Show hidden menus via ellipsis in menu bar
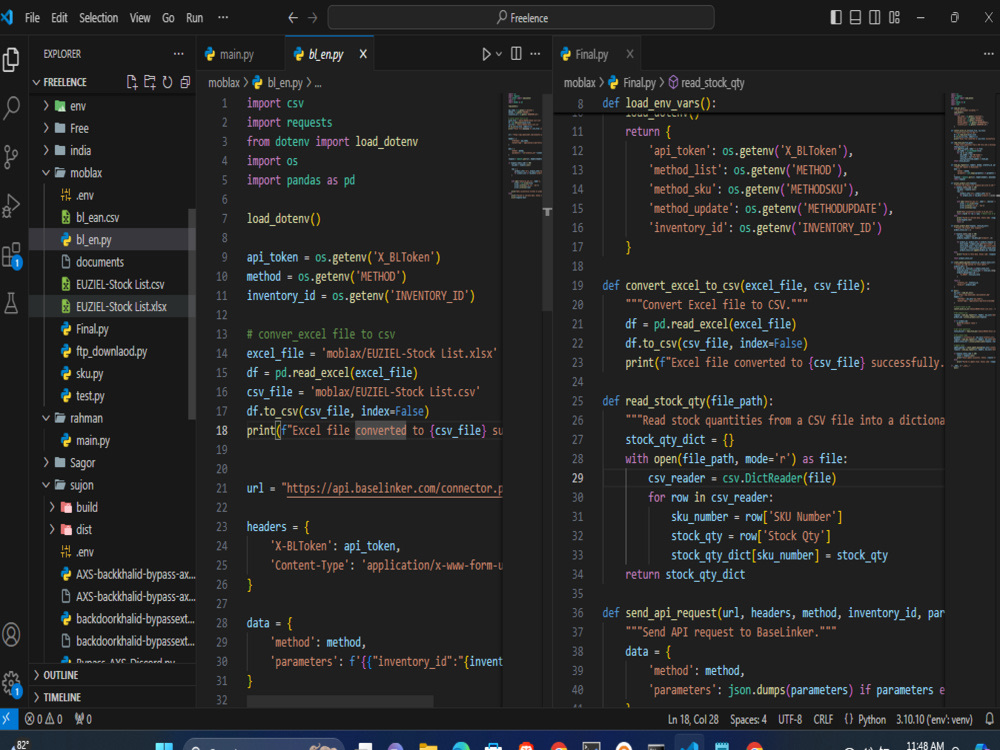Image resolution: width=1000 pixels, height=750 pixels. point(223,18)
